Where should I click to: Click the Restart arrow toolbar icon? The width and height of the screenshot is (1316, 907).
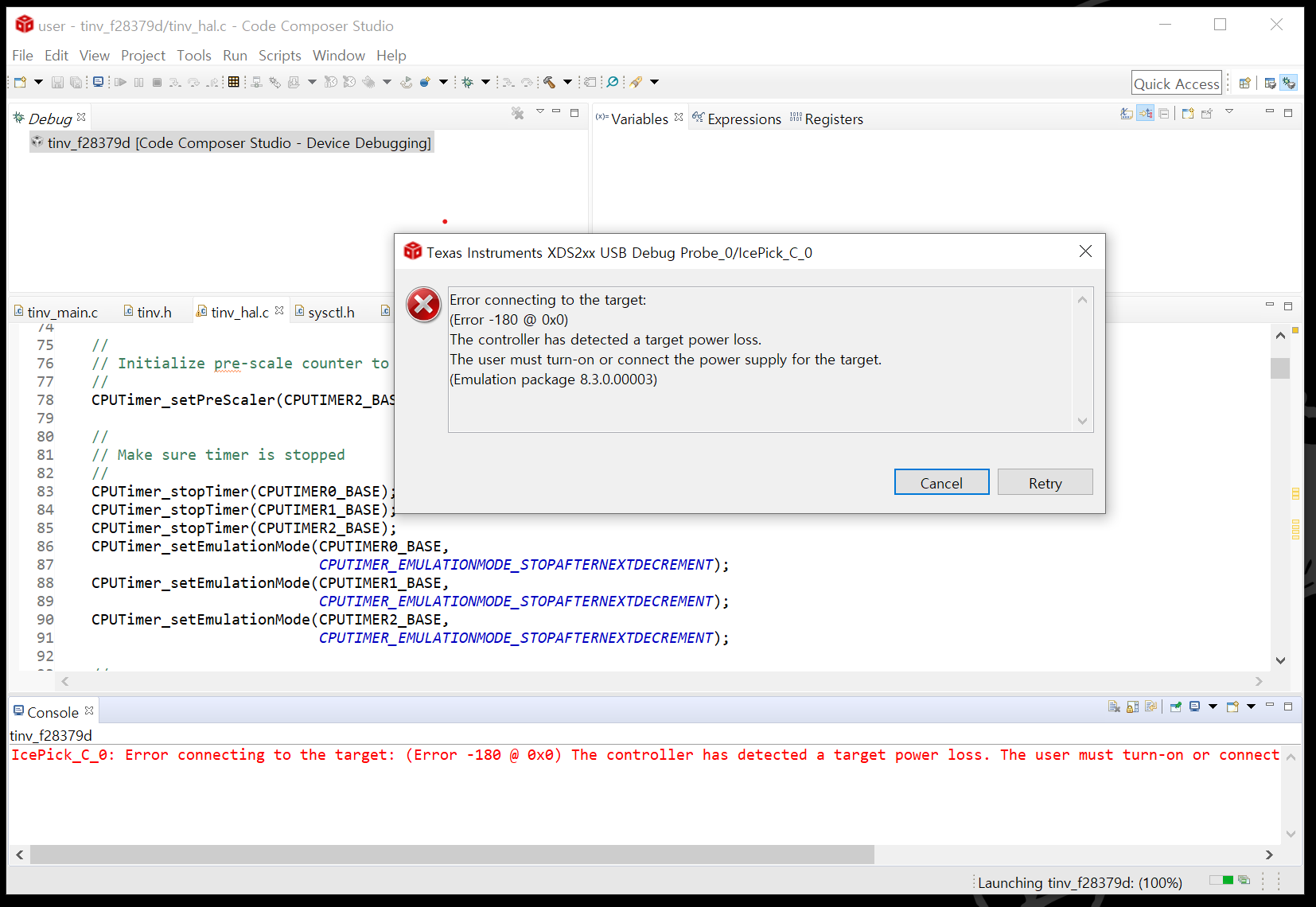(x=406, y=82)
